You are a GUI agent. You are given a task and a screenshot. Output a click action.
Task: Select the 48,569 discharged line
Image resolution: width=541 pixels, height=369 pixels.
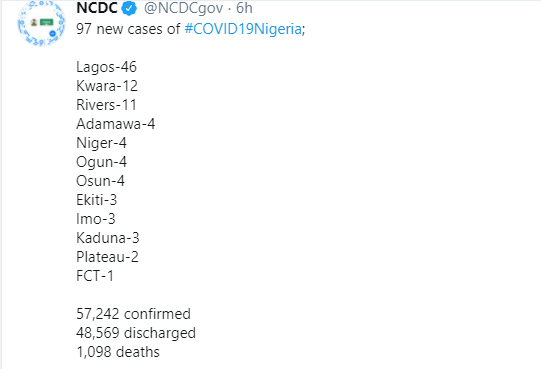tap(136, 333)
